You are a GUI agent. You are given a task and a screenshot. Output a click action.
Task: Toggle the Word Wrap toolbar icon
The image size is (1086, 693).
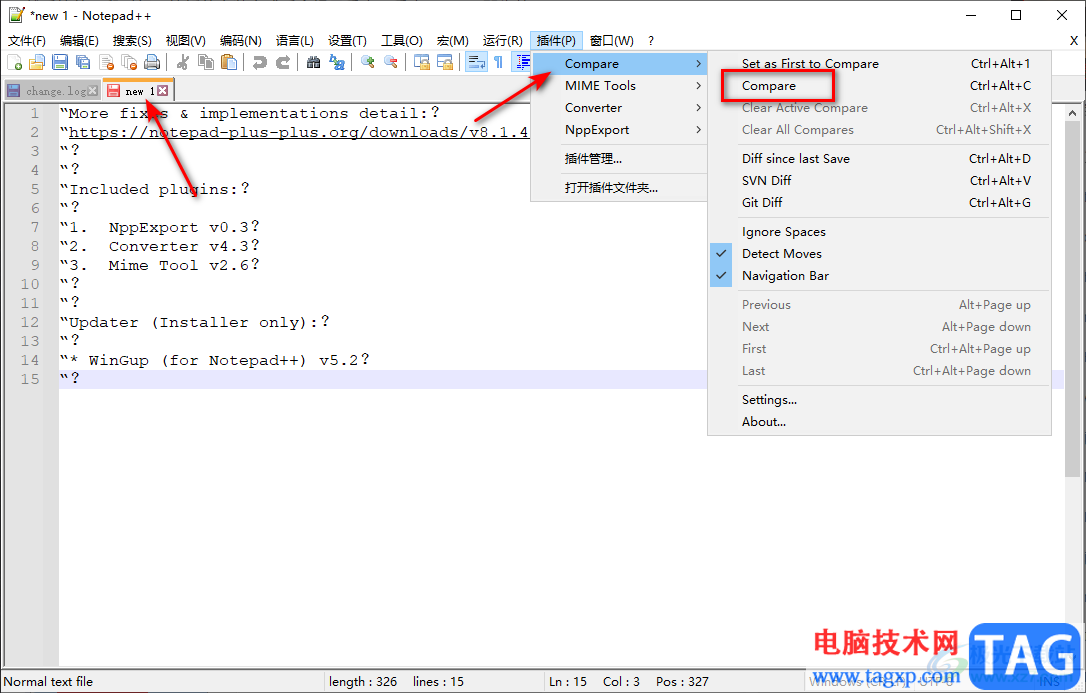(476, 63)
